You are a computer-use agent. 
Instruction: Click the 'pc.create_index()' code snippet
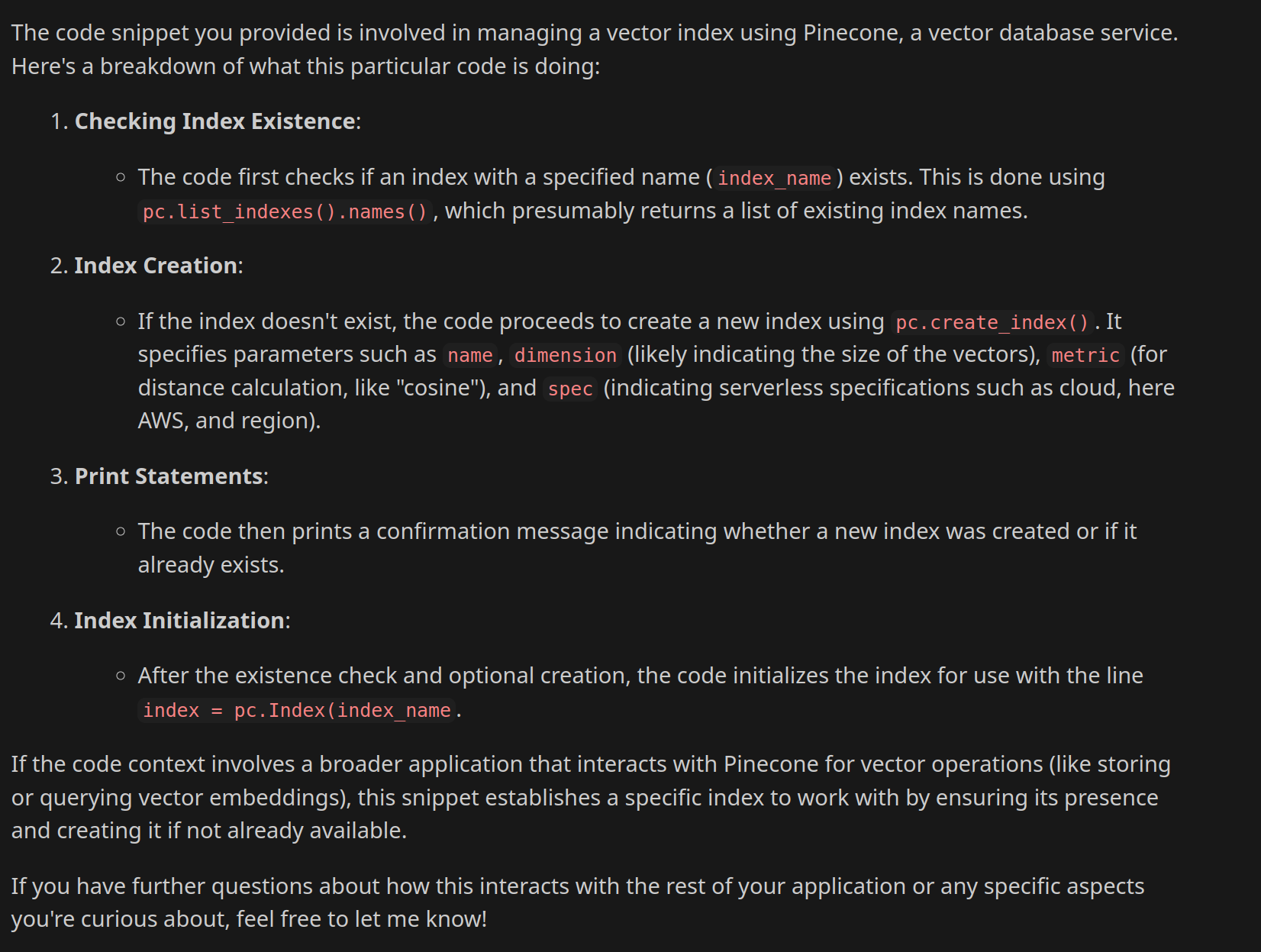(x=992, y=322)
